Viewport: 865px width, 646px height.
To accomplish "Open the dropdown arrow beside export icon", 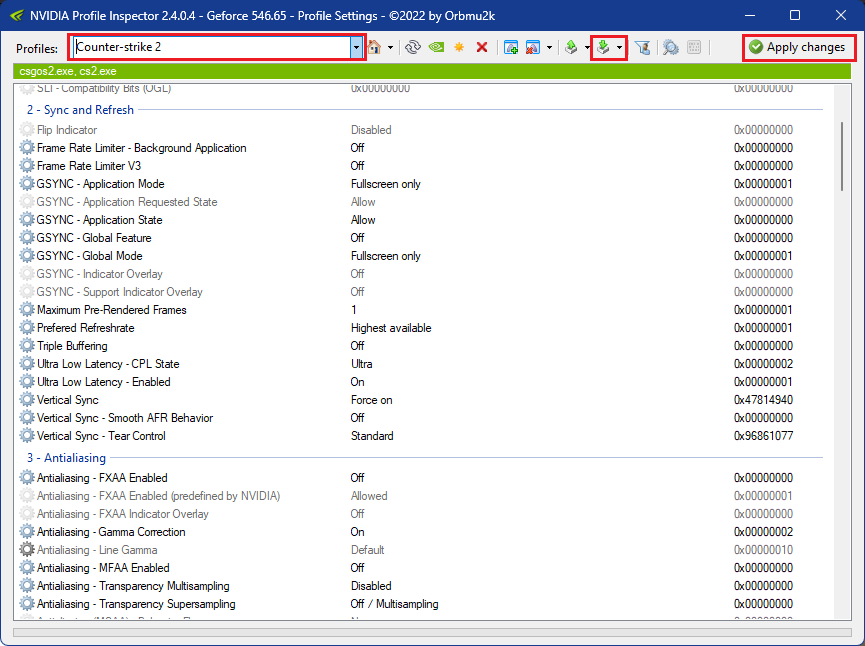I will pyautogui.click(x=587, y=47).
